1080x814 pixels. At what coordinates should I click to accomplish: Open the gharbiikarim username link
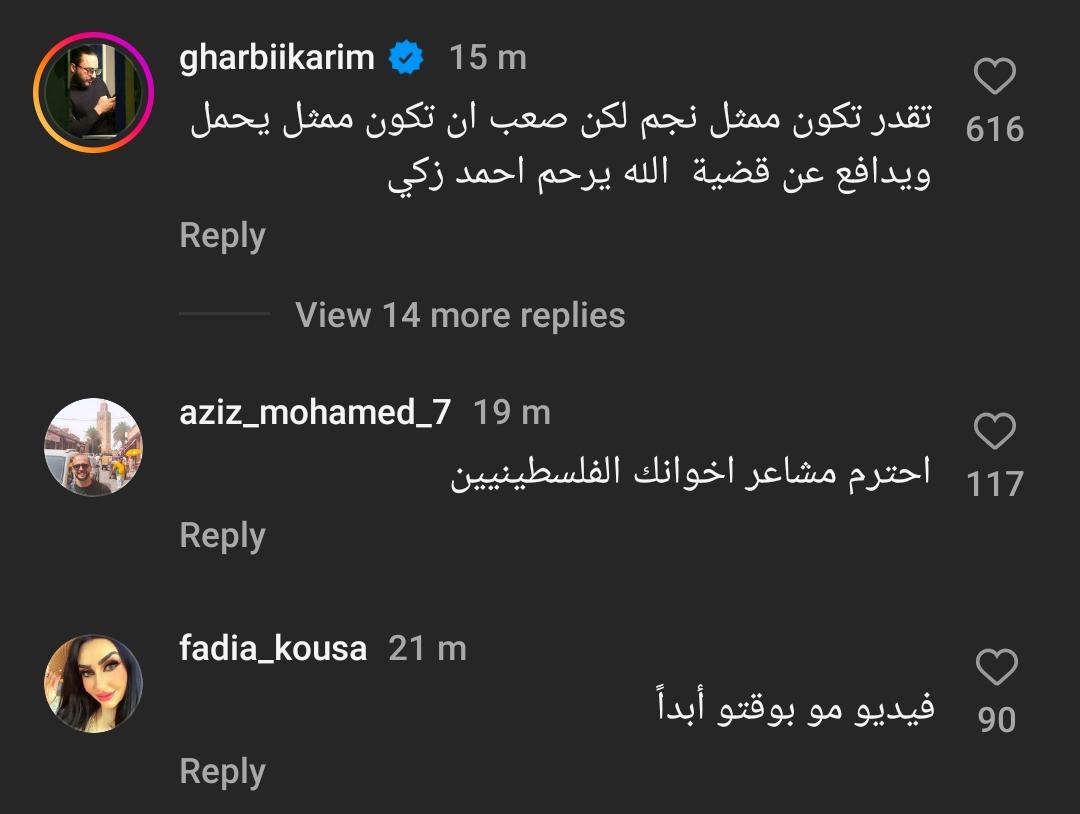pyautogui.click(x=277, y=58)
